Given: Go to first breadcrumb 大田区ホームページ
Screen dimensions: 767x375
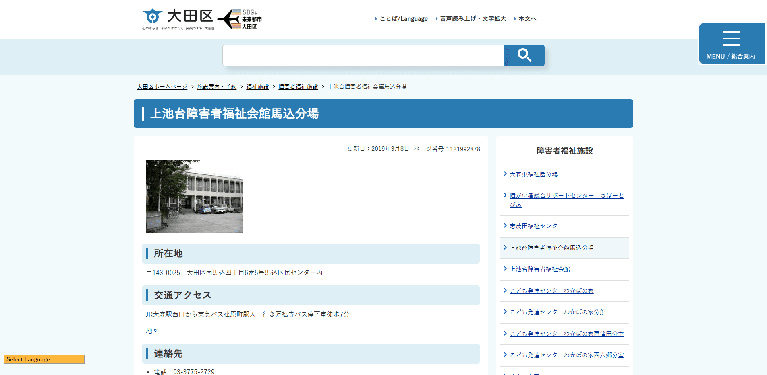Looking at the screenshot, I should pyautogui.click(x=162, y=87).
